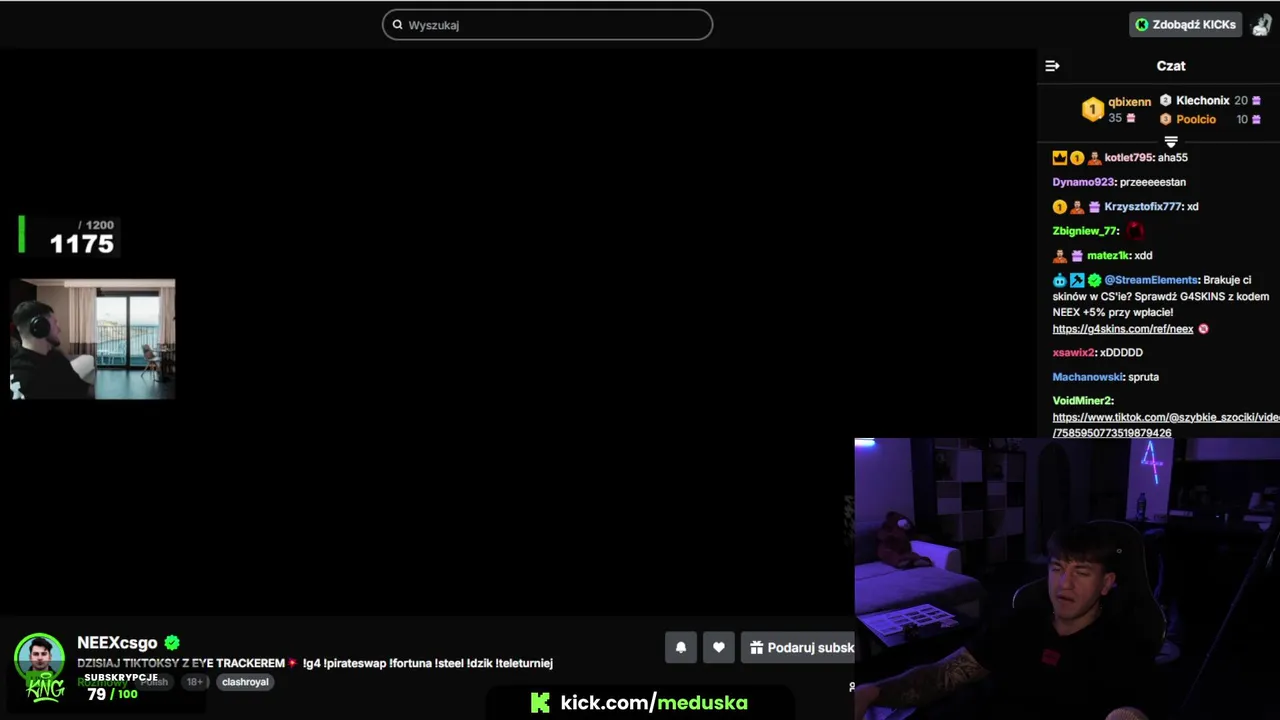1280x720 pixels.
Task: Click gift icon next to Poolcio's 10
Action: pyautogui.click(x=1257, y=119)
